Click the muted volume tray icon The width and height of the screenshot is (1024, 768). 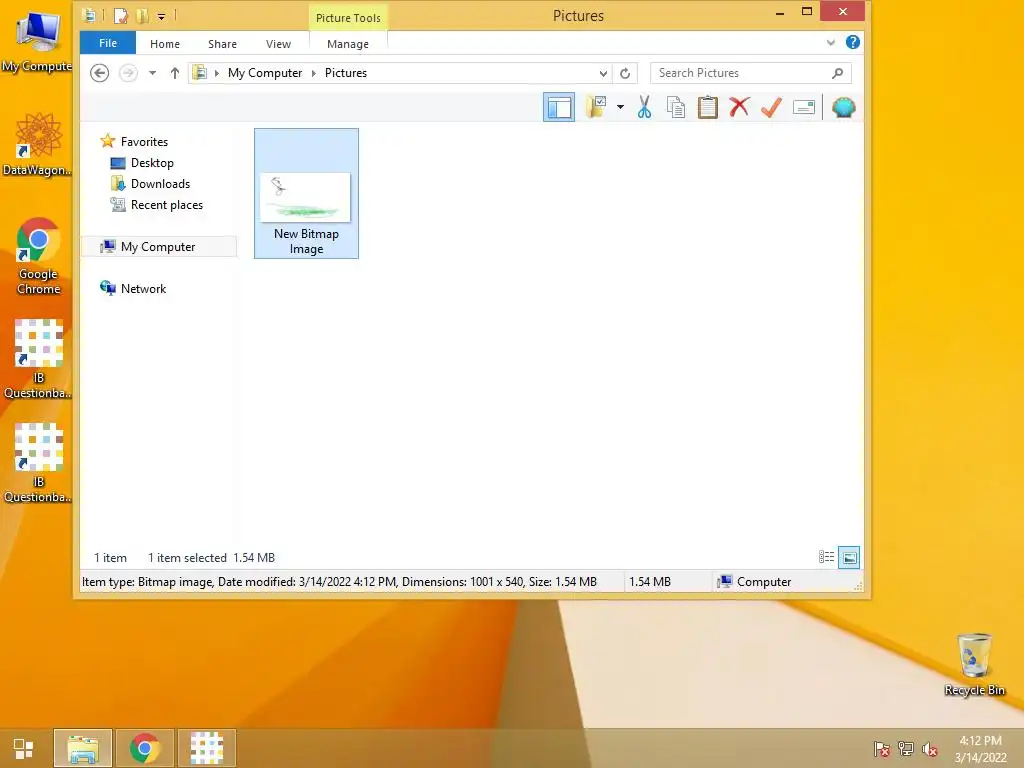929,749
